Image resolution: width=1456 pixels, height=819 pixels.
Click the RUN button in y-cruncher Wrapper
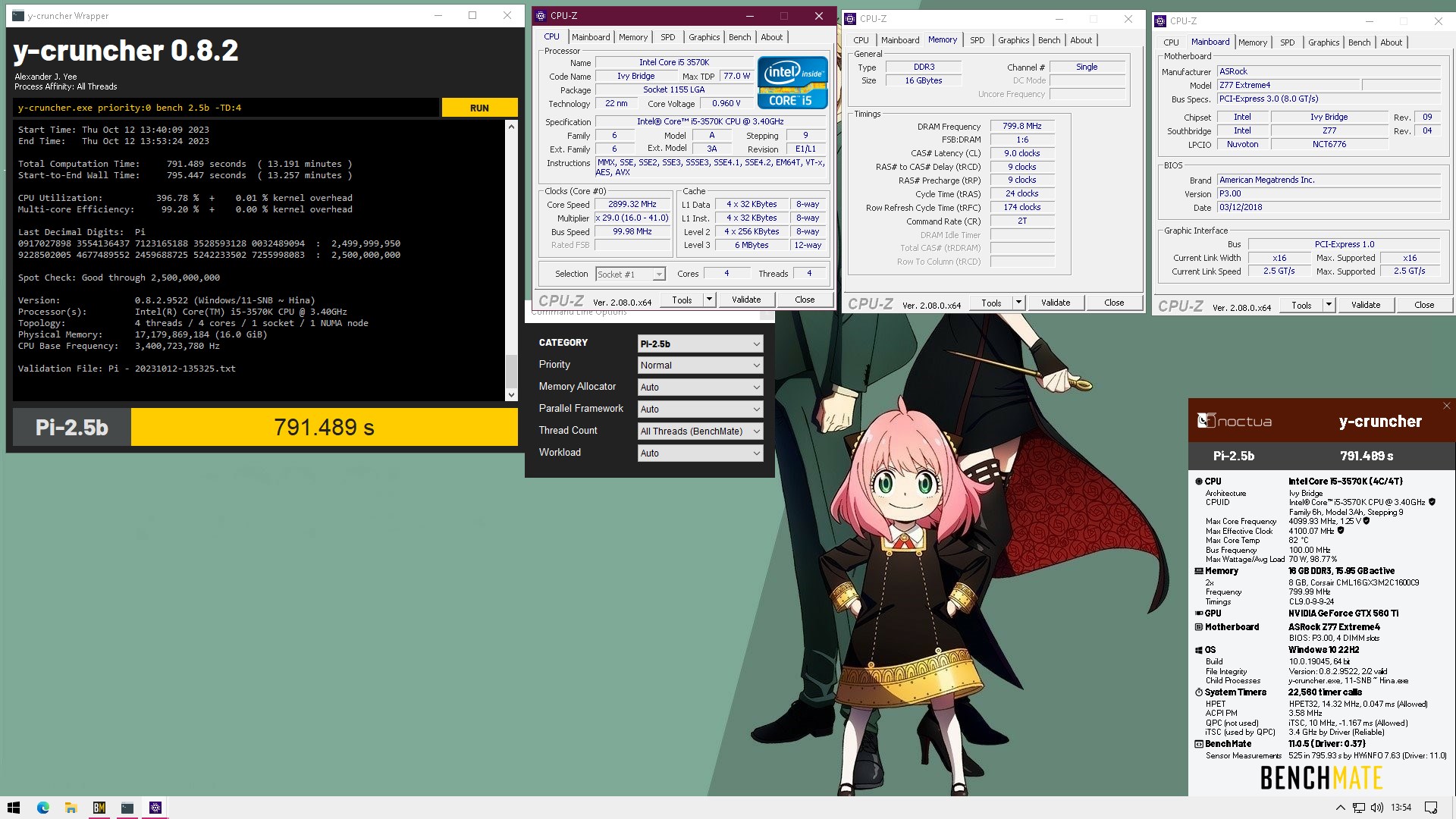[x=479, y=108]
